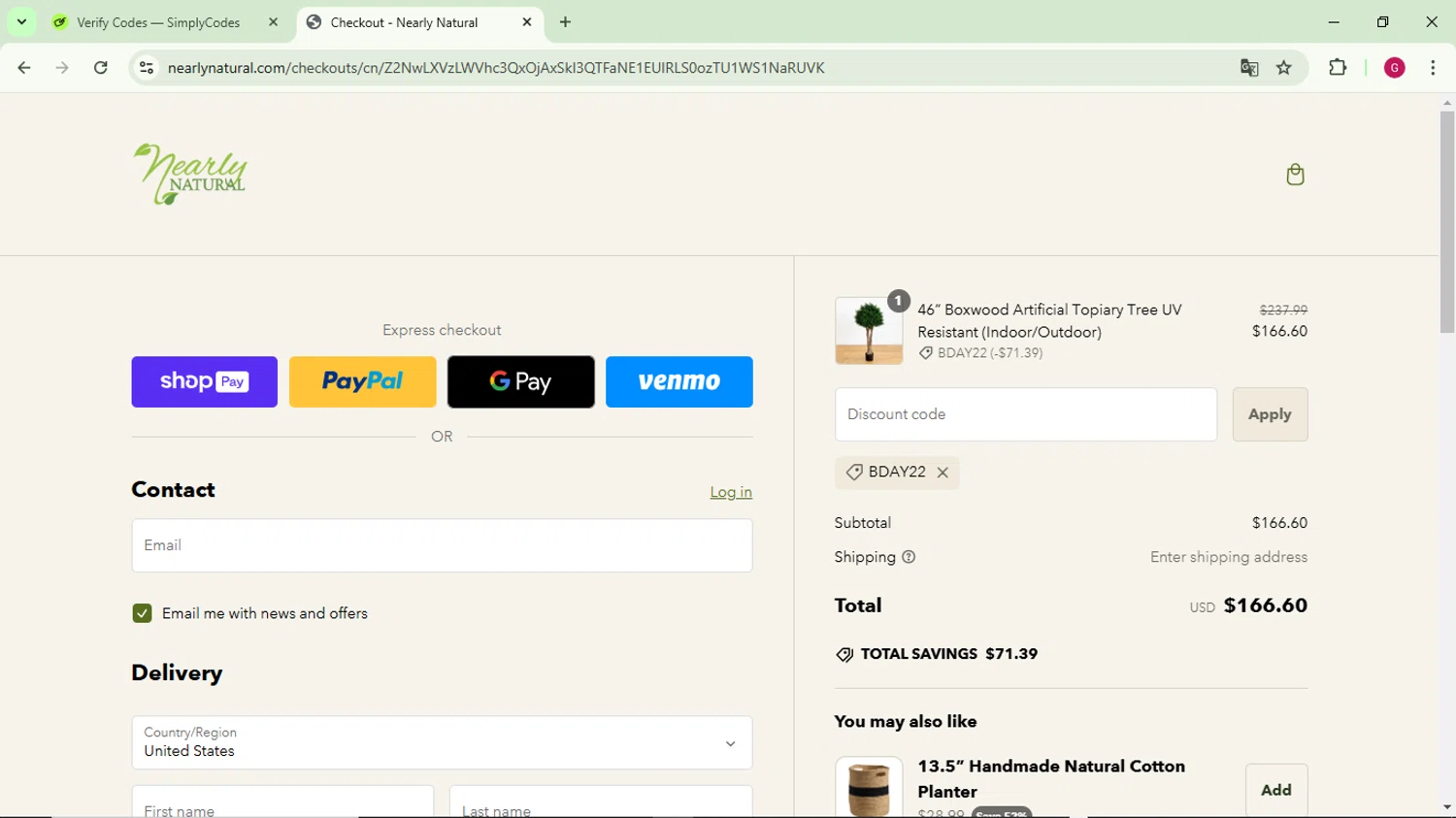Reload the checkout page
This screenshot has width=1456, height=818.
pyautogui.click(x=101, y=68)
